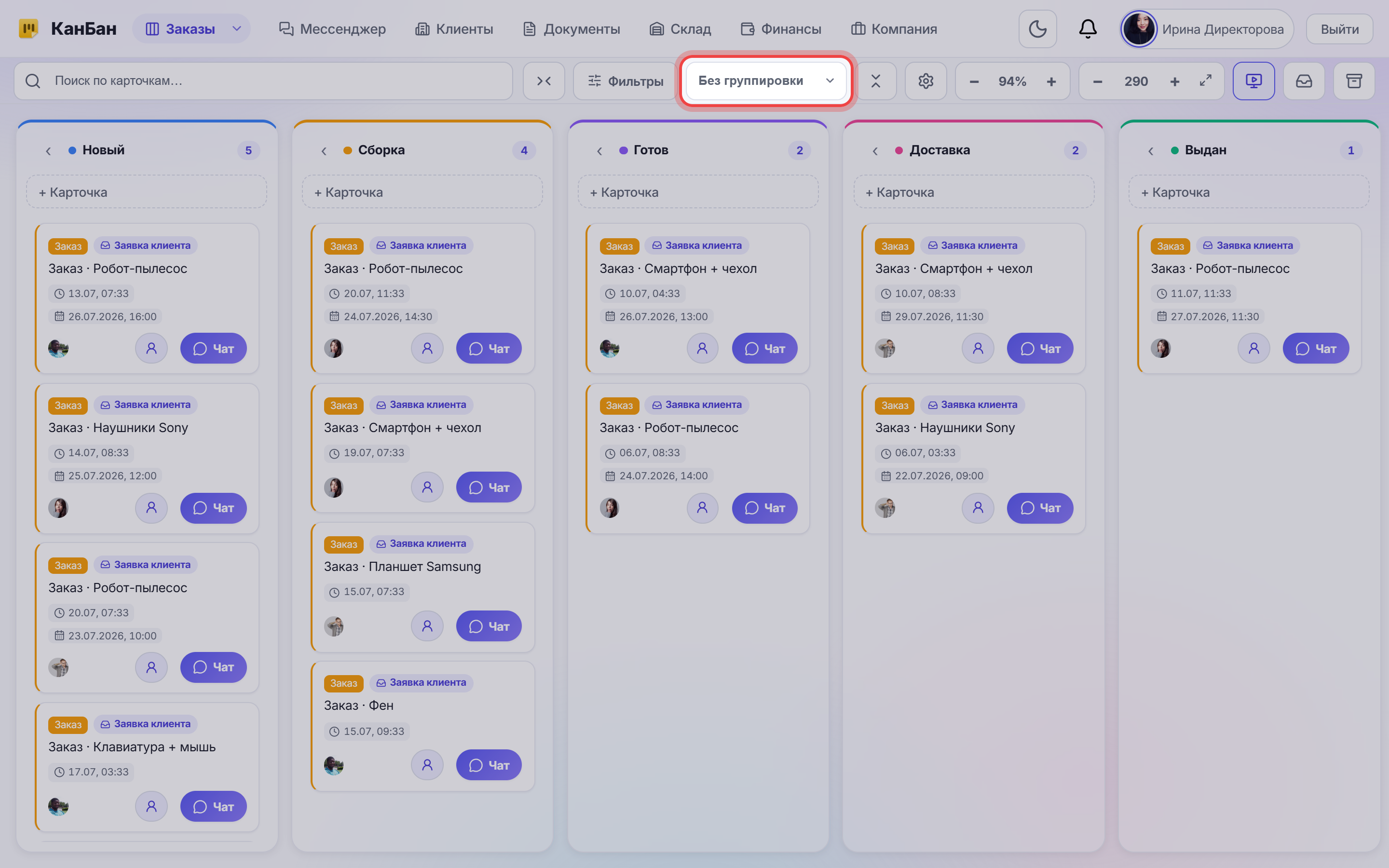1389x868 pixels.
Task: Toggle the presentation screen mode button
Action: pos(1253,81)
